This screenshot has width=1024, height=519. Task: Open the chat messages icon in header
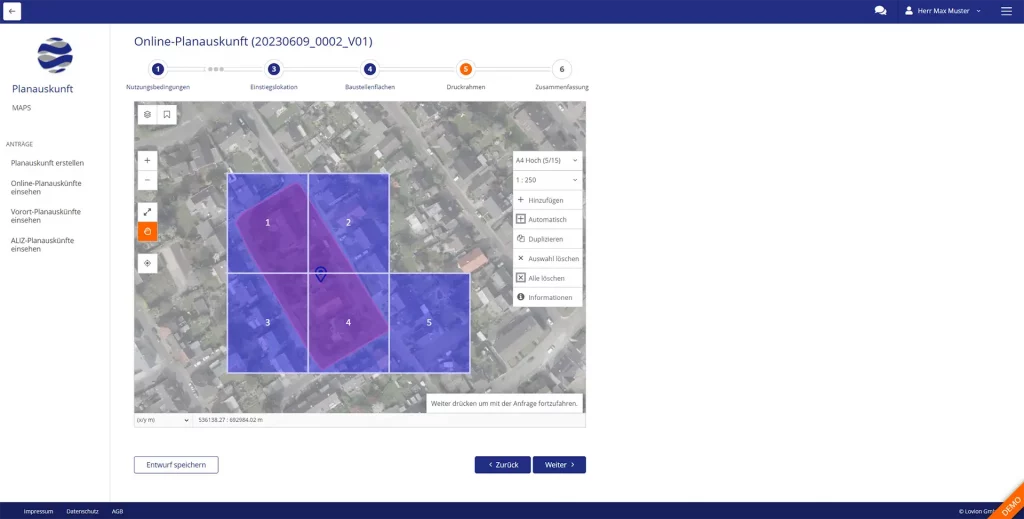880,11
